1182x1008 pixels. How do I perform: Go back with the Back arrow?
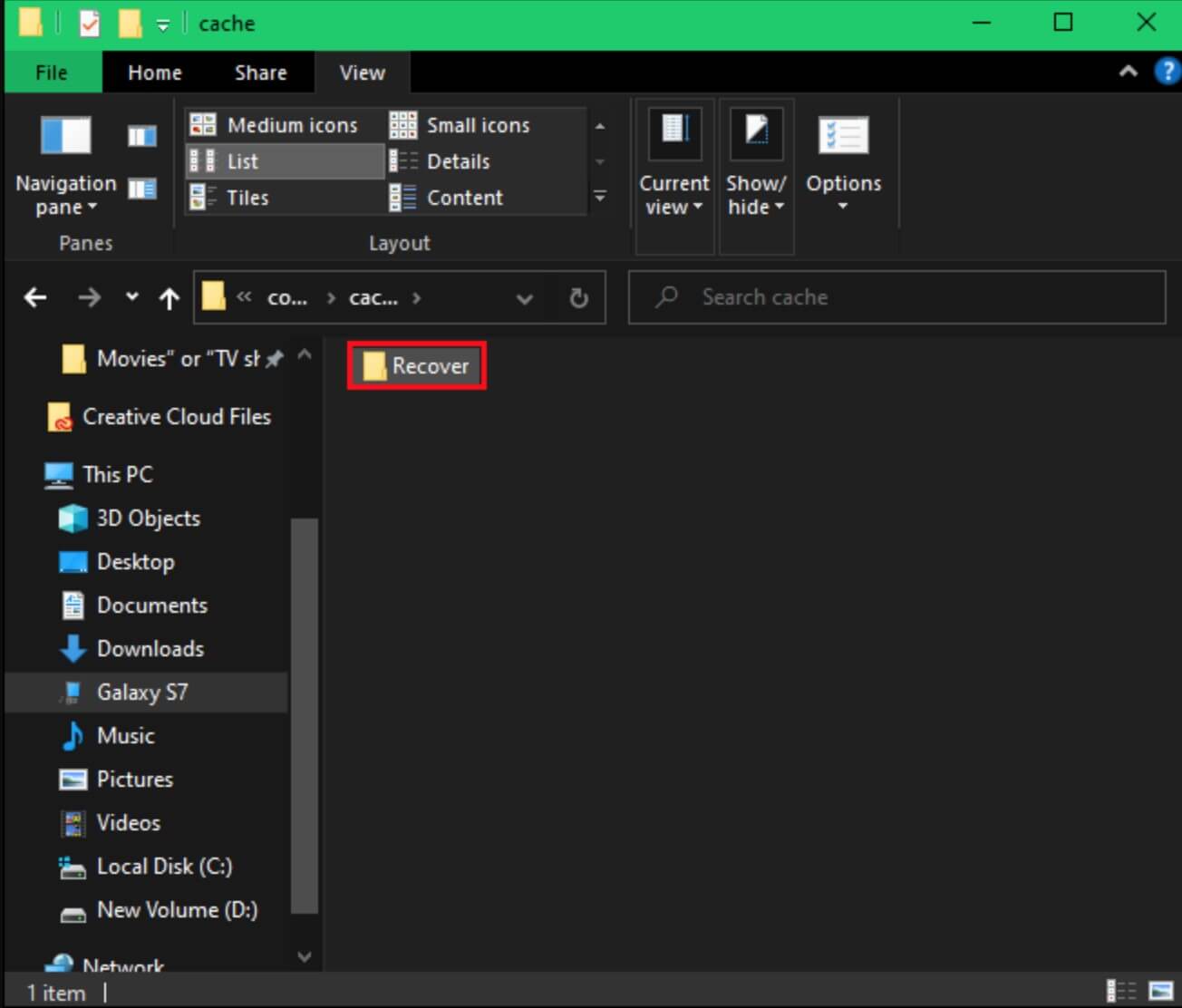[35, 297]
